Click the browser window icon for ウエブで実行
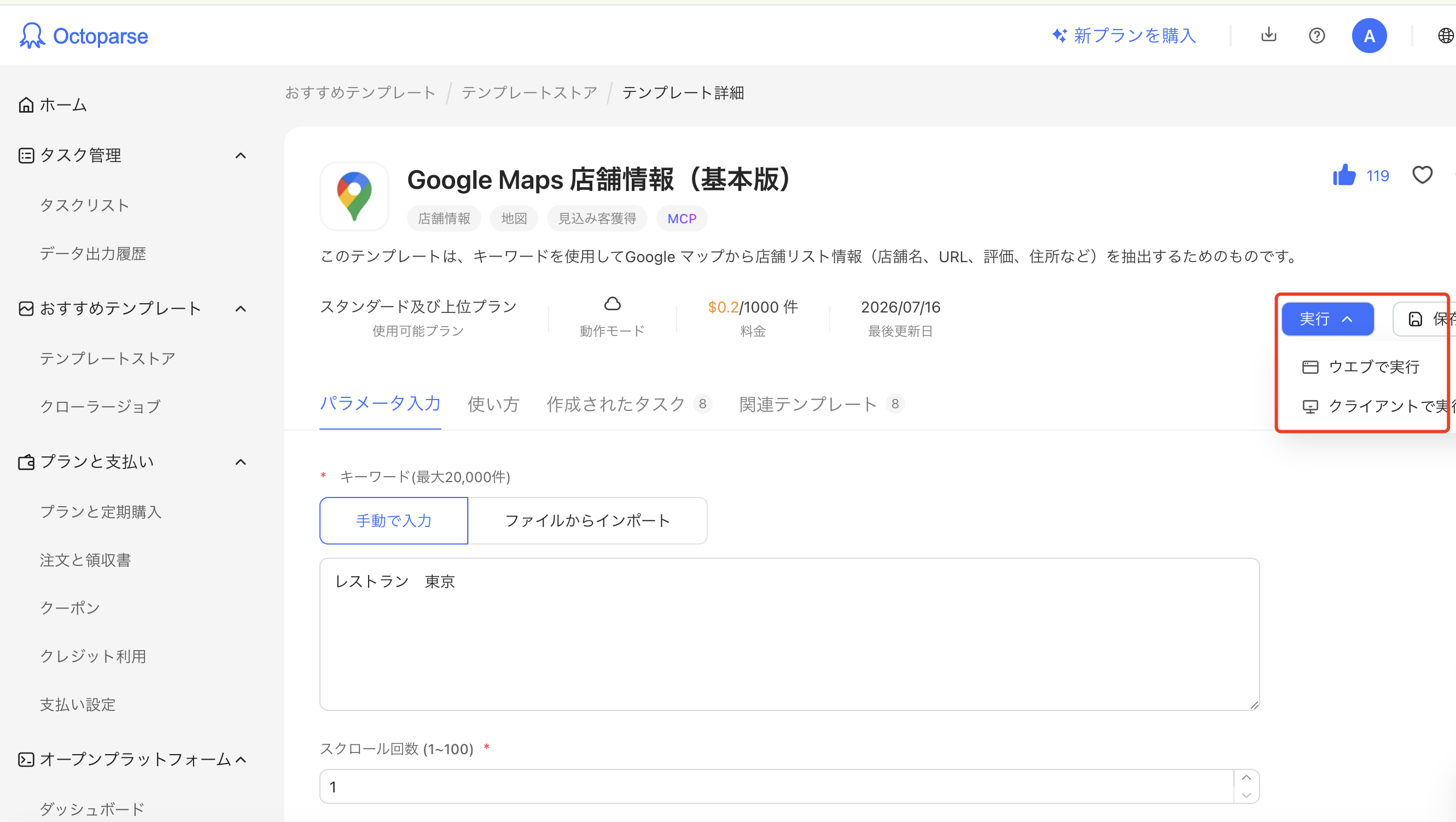This screenshot has height=822, width=1456. pyautogui.click(x=1309, y=367)
